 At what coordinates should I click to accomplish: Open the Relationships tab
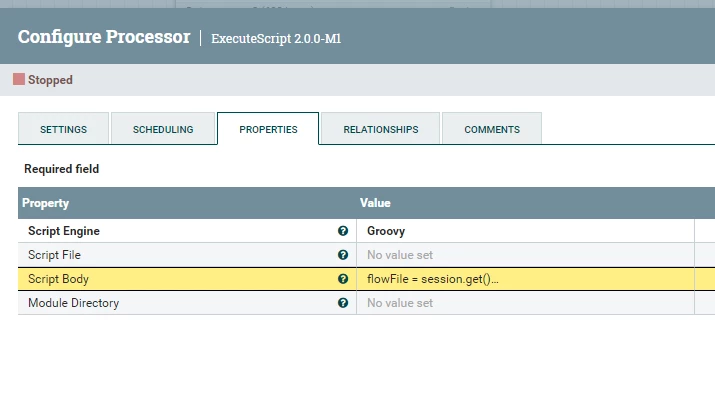(x=381, y=129)
